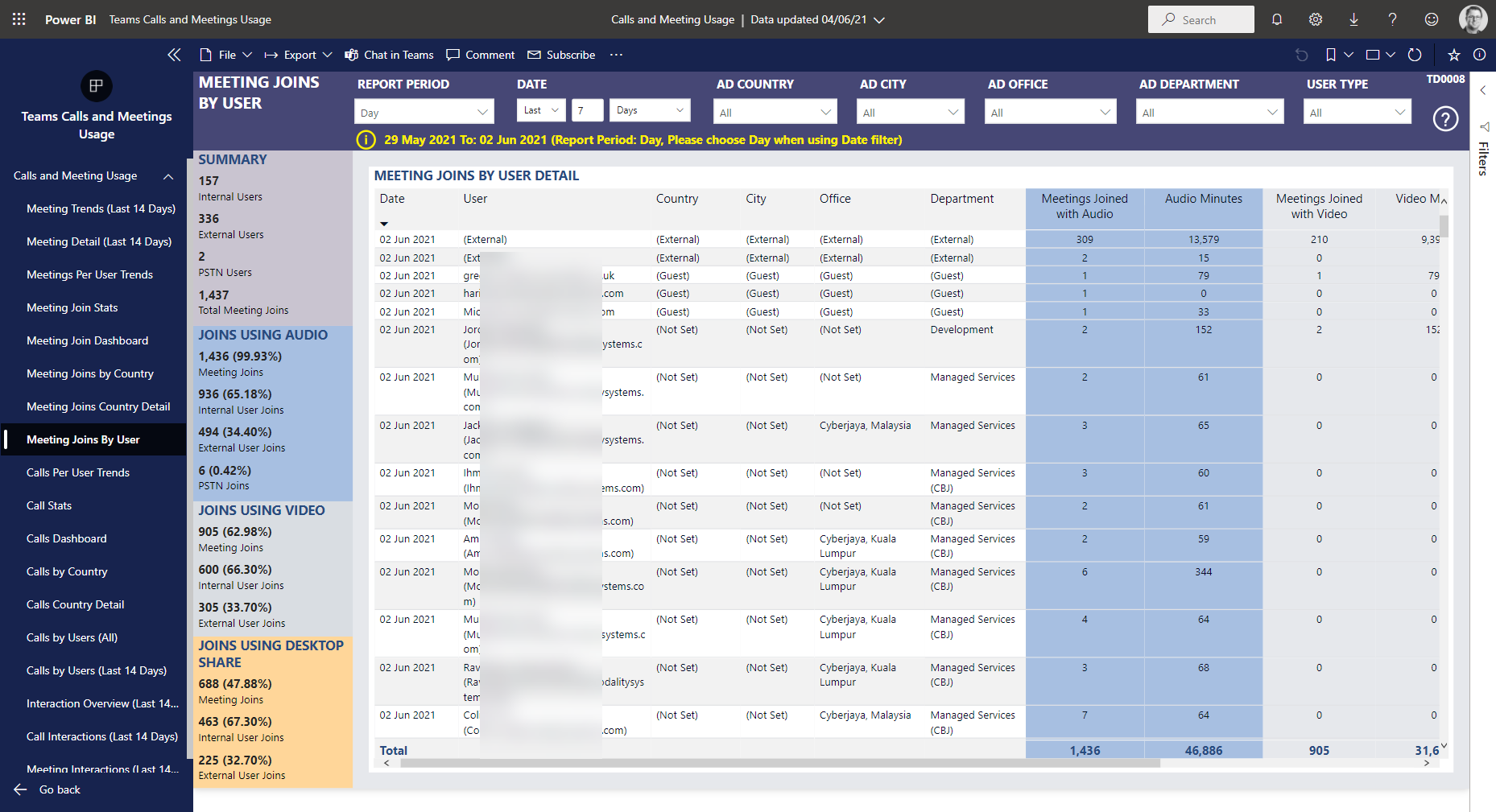
Task: Click the Subscribe button
Action: [x=562, y=55]
